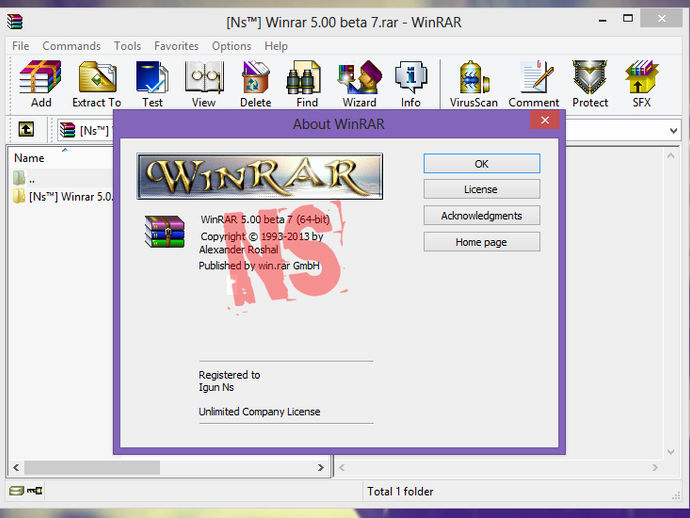The width and height of the screenshot is (690, 518).
Task: Click "WinRAR 5.00 beta 7 (64-bit)" version text
Action: tap(265, 219)
